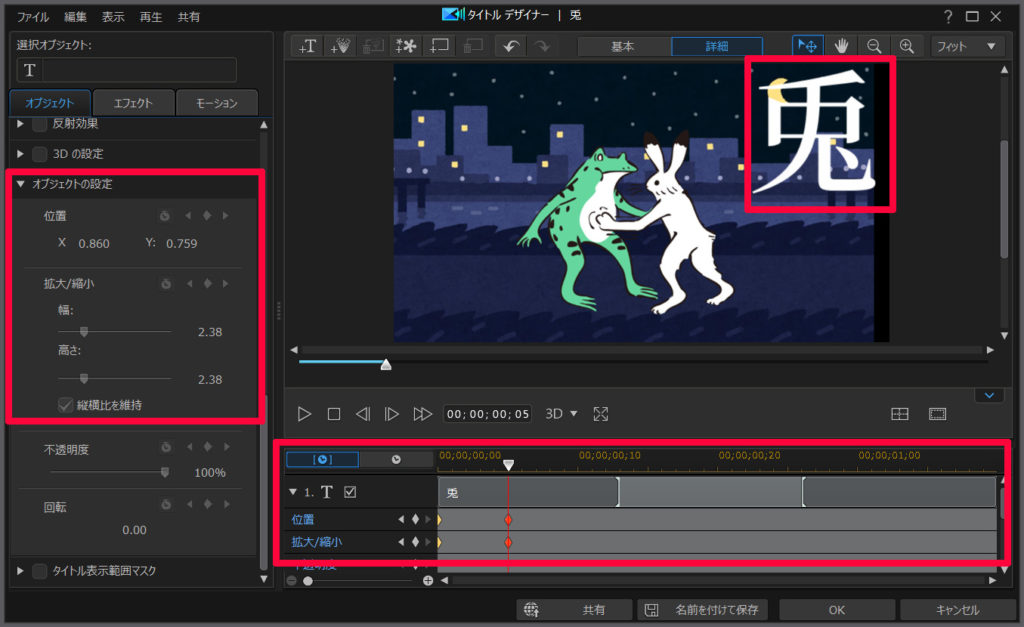Open the フィット zoom dropdown
The height and width of the screenshot is (627, 1024).
pos(966,46)
